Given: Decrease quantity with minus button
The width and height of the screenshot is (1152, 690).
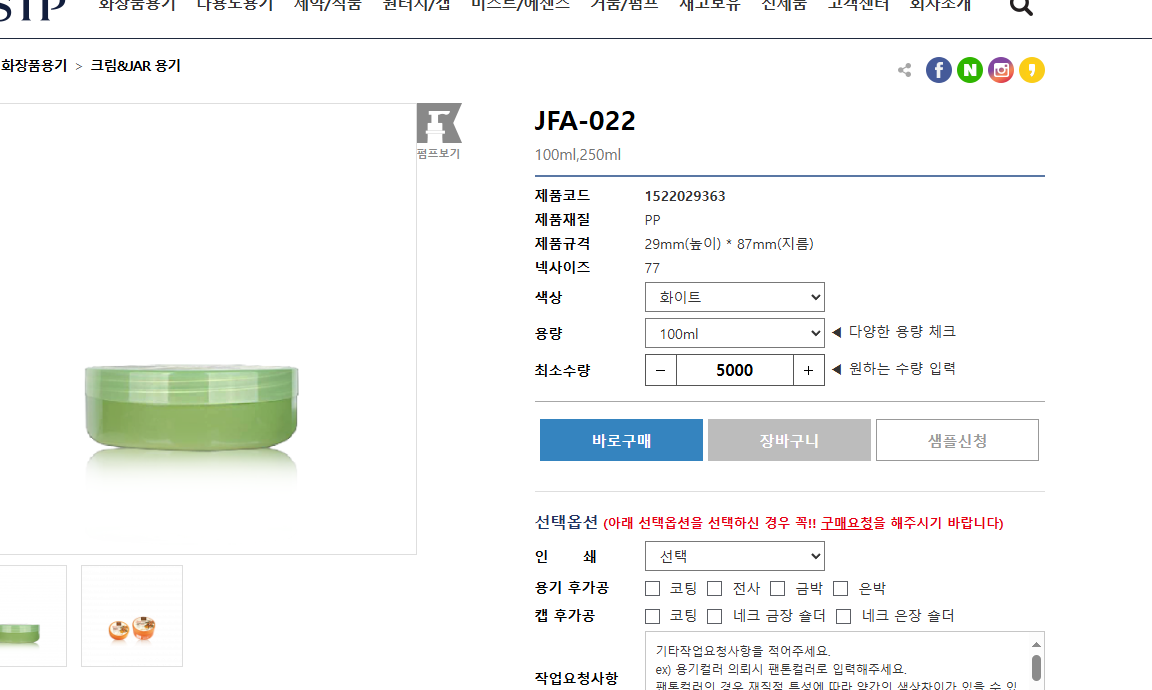Looking at the screenshot, I should 660,370.
